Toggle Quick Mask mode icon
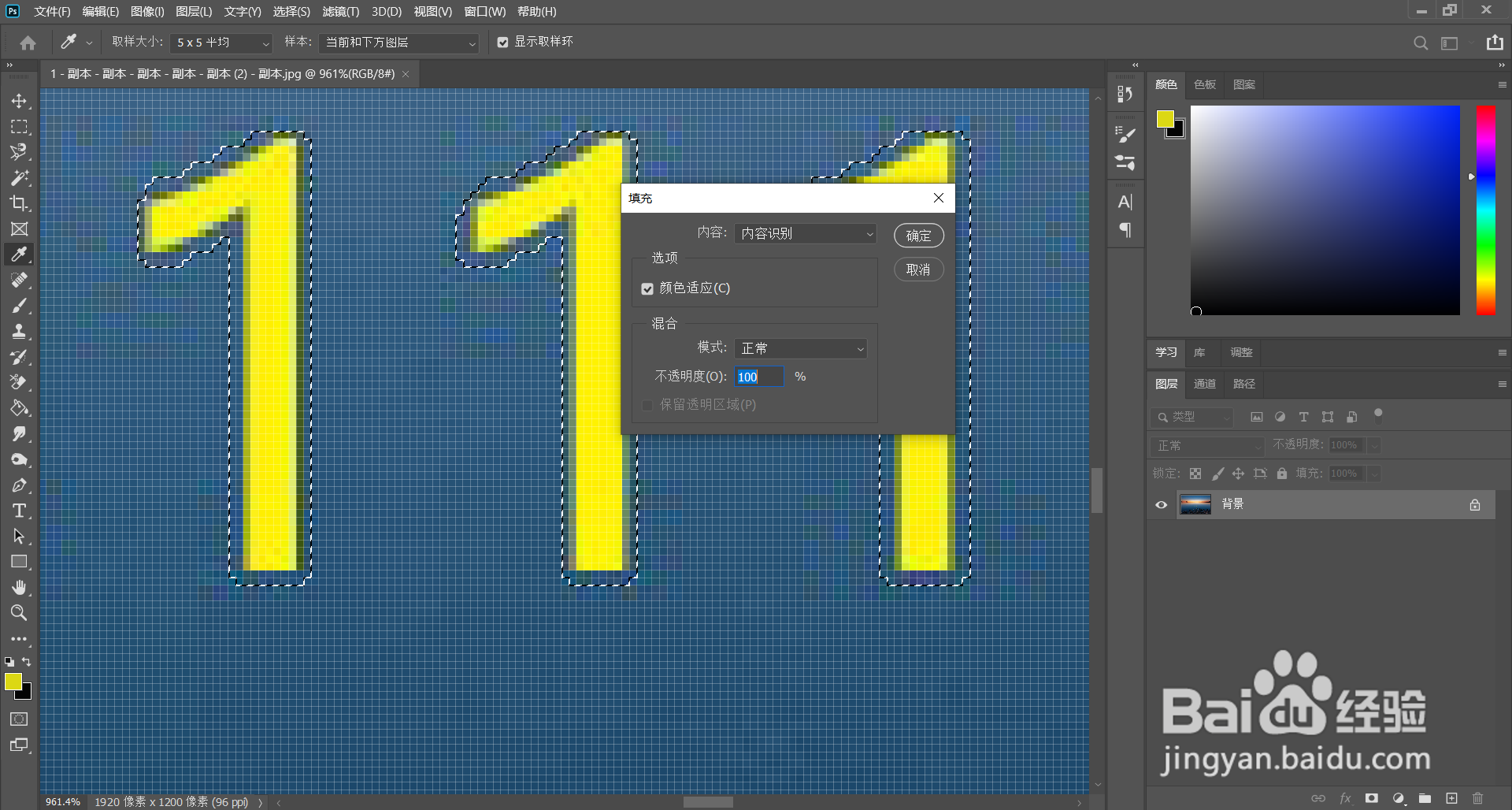Image resolution: width=1512 pixels, height=810 pixels. click(19, 719)
